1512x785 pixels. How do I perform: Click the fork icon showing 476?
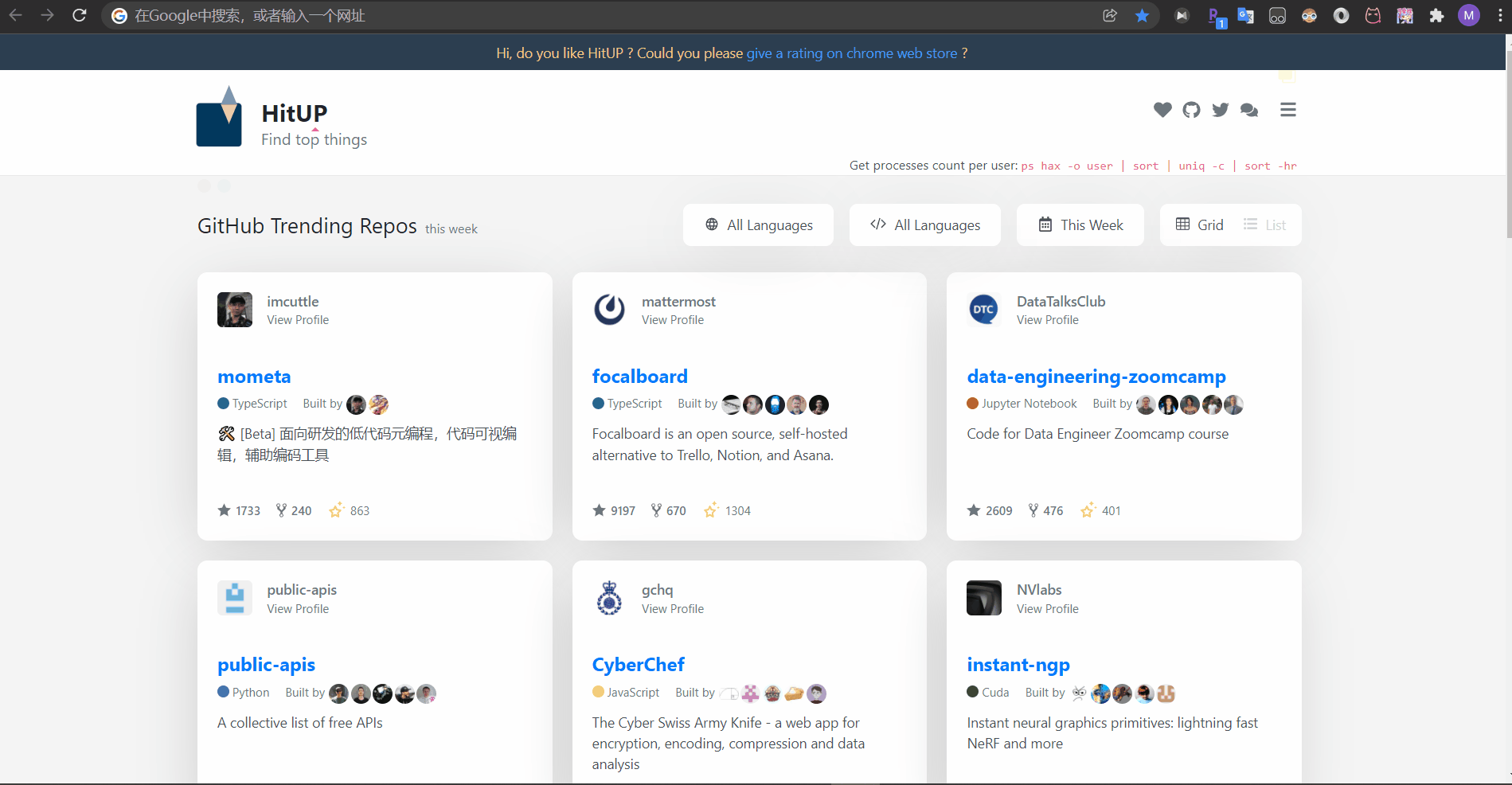[x=1033, y=510]
